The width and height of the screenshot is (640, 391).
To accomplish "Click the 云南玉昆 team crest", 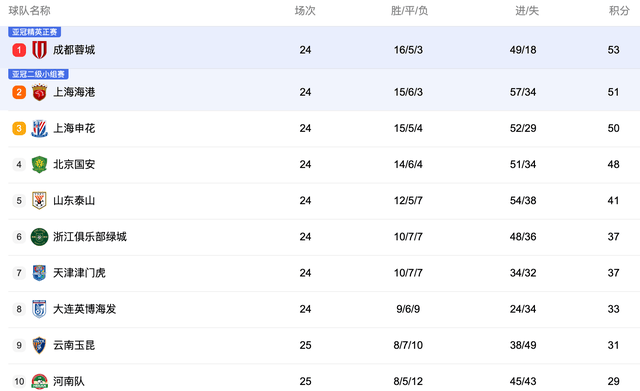I will (x=39, y=345).
